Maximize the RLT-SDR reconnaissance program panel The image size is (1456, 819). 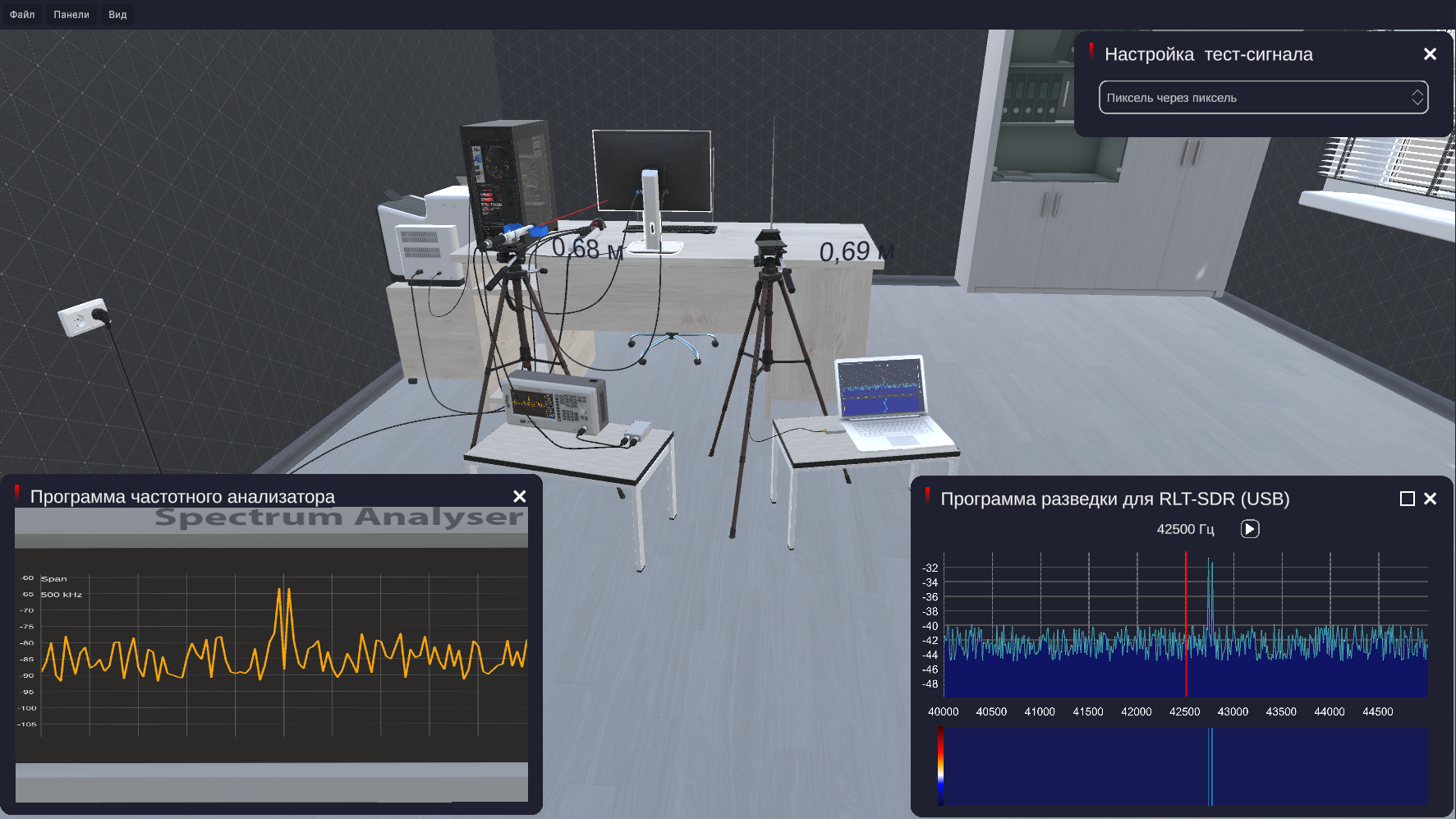coord(1407,499)
